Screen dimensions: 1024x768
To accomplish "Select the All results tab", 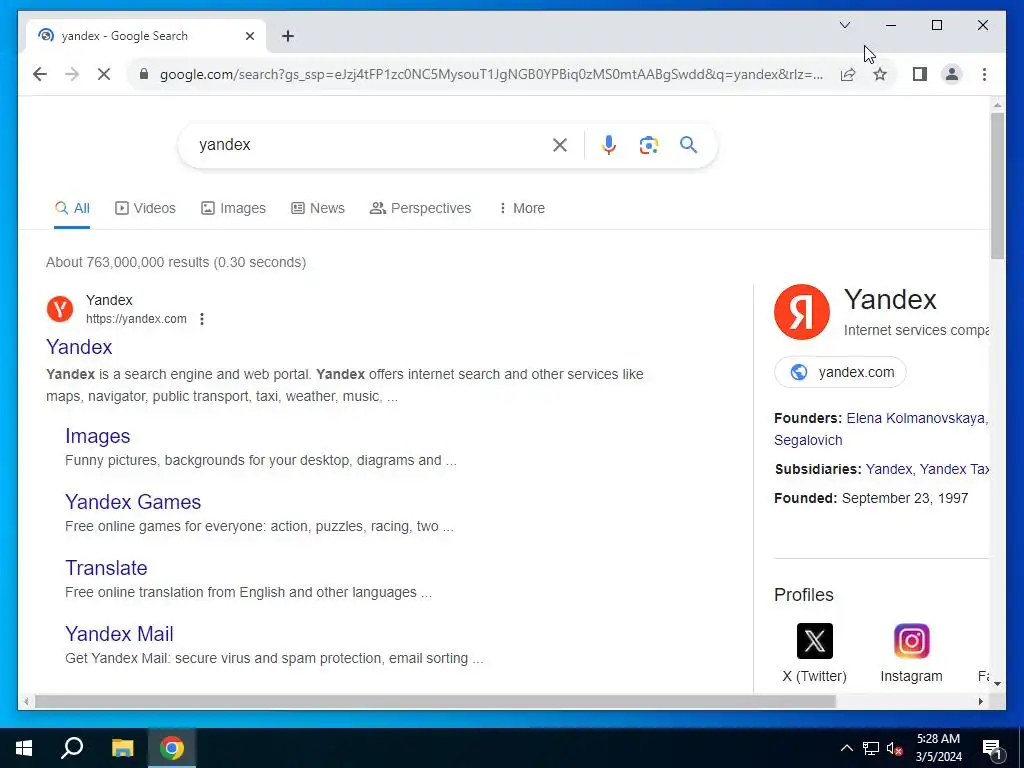I will click(72, 208).
